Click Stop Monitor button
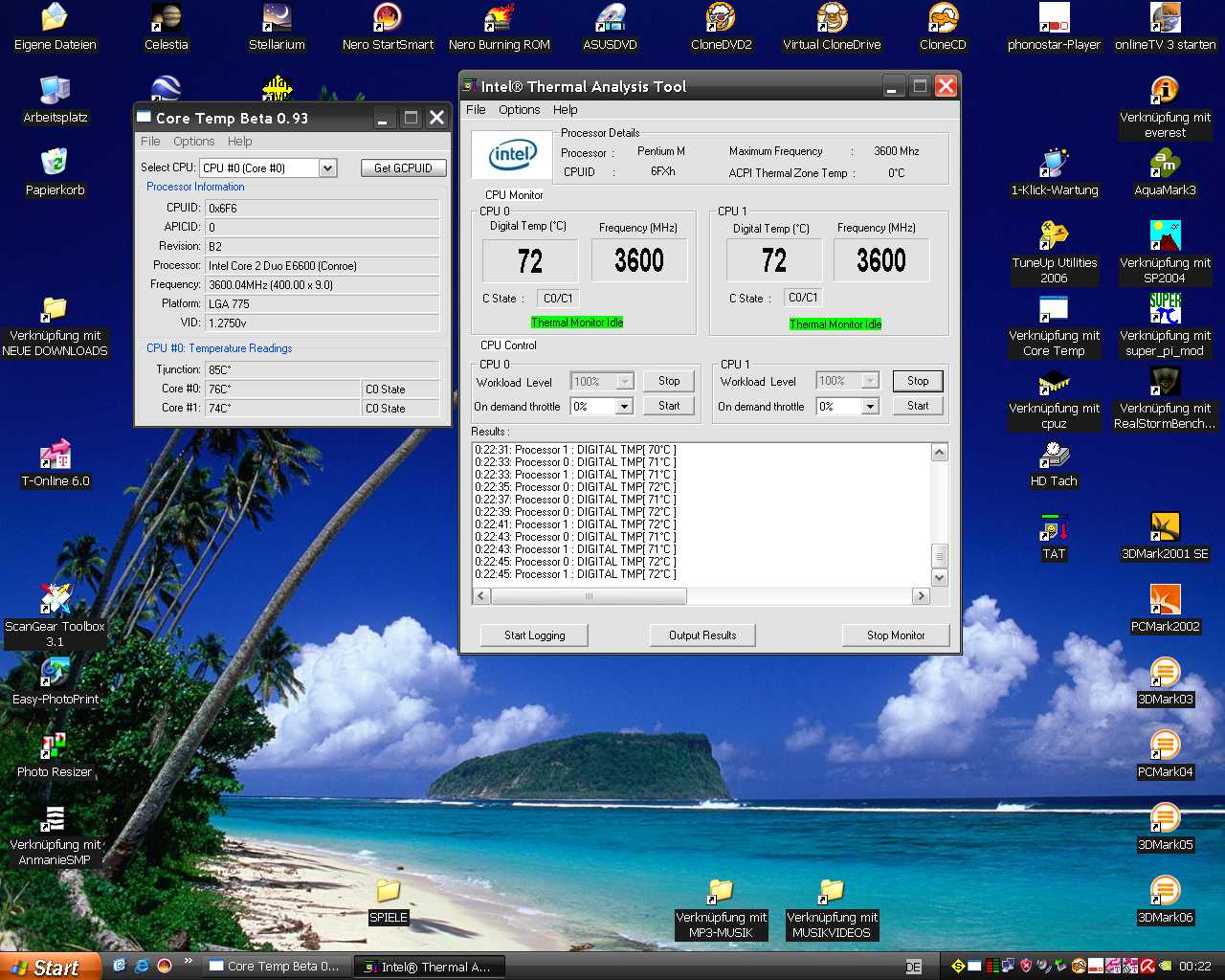This screenshot has height=980, width=1225. pyautogui.click(x=896, y=635)
